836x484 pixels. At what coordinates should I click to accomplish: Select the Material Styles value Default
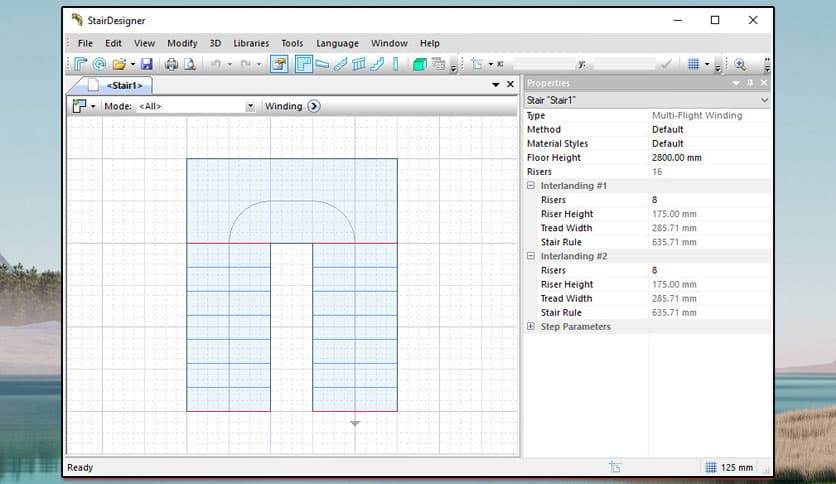pyautogui.click(x=668, y=143)
